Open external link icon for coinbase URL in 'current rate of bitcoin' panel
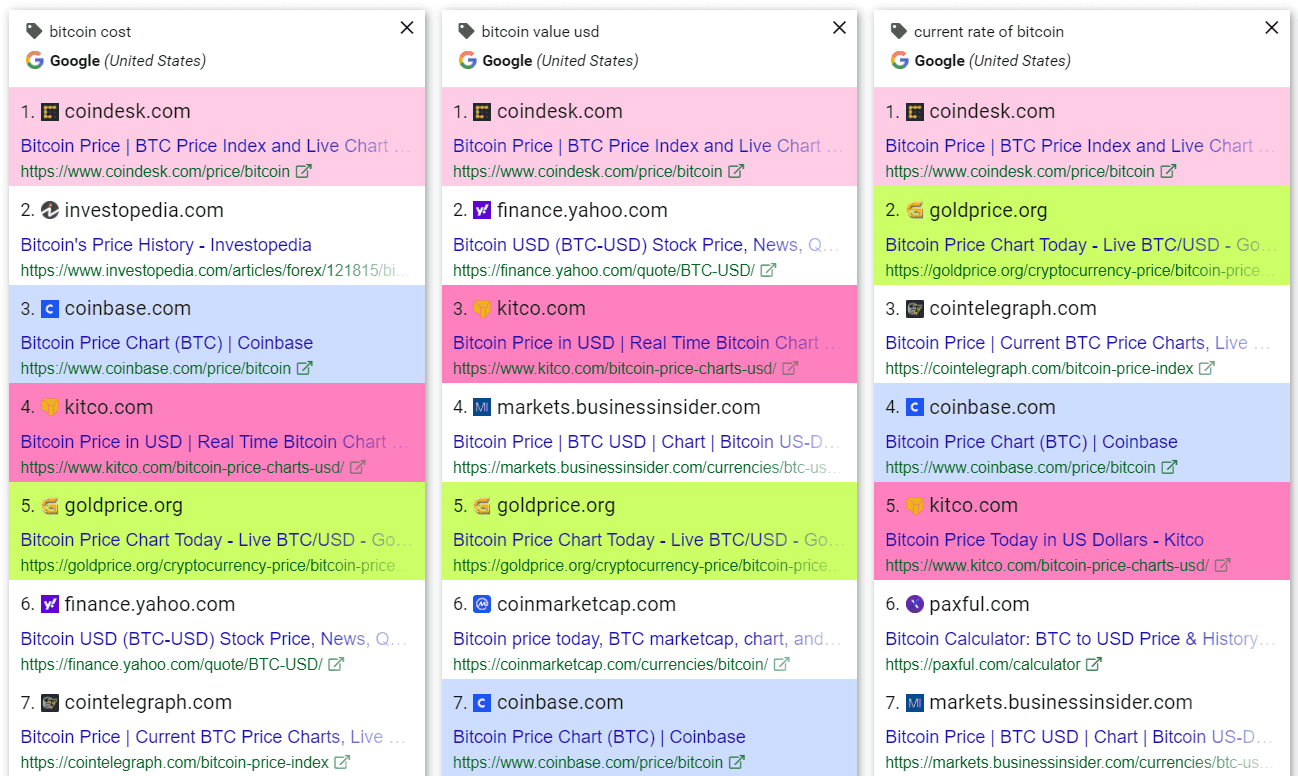 (x=1169, y=467)
